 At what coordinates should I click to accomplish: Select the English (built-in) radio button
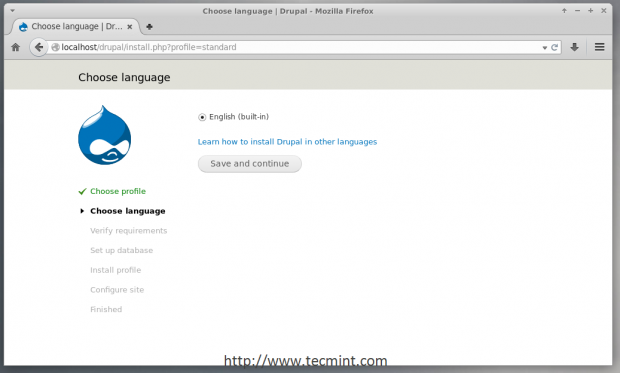[202, 117]
